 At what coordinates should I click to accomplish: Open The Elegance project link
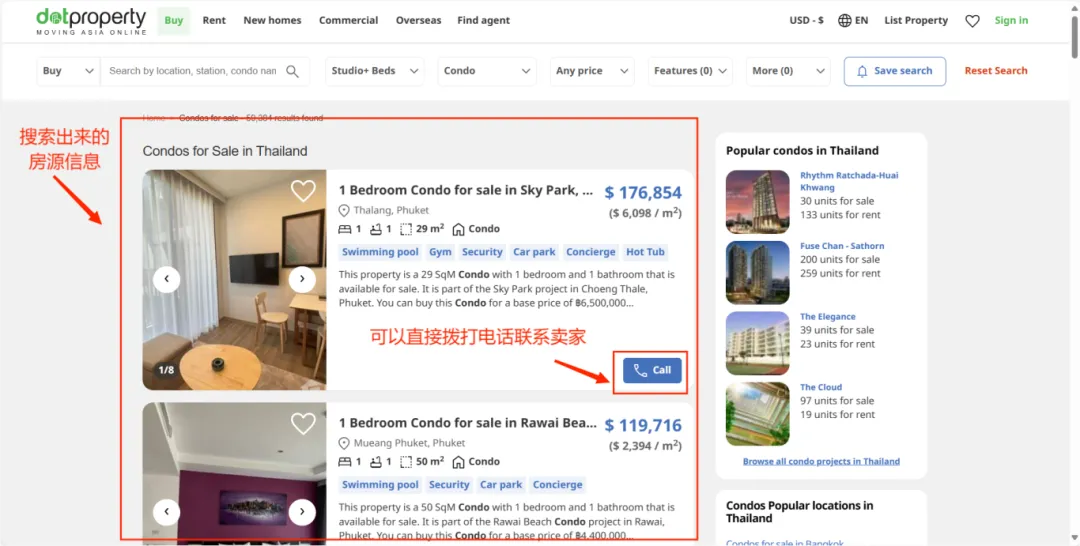827,317
